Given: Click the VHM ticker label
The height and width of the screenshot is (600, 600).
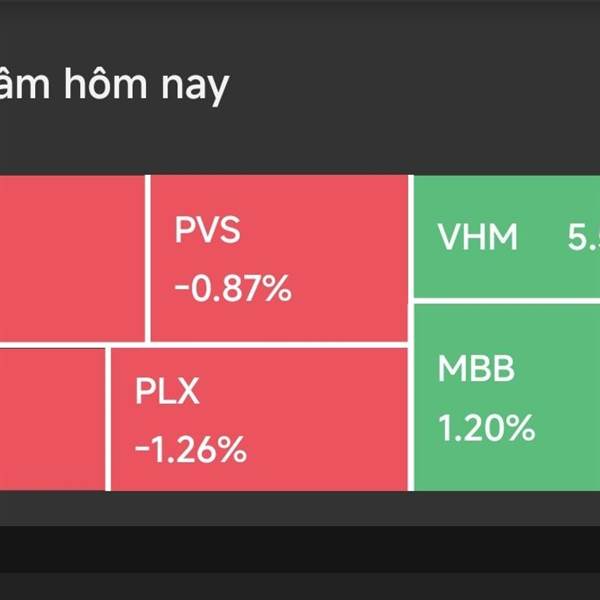Looking at the screenshot, I should [x=477, y=238].
